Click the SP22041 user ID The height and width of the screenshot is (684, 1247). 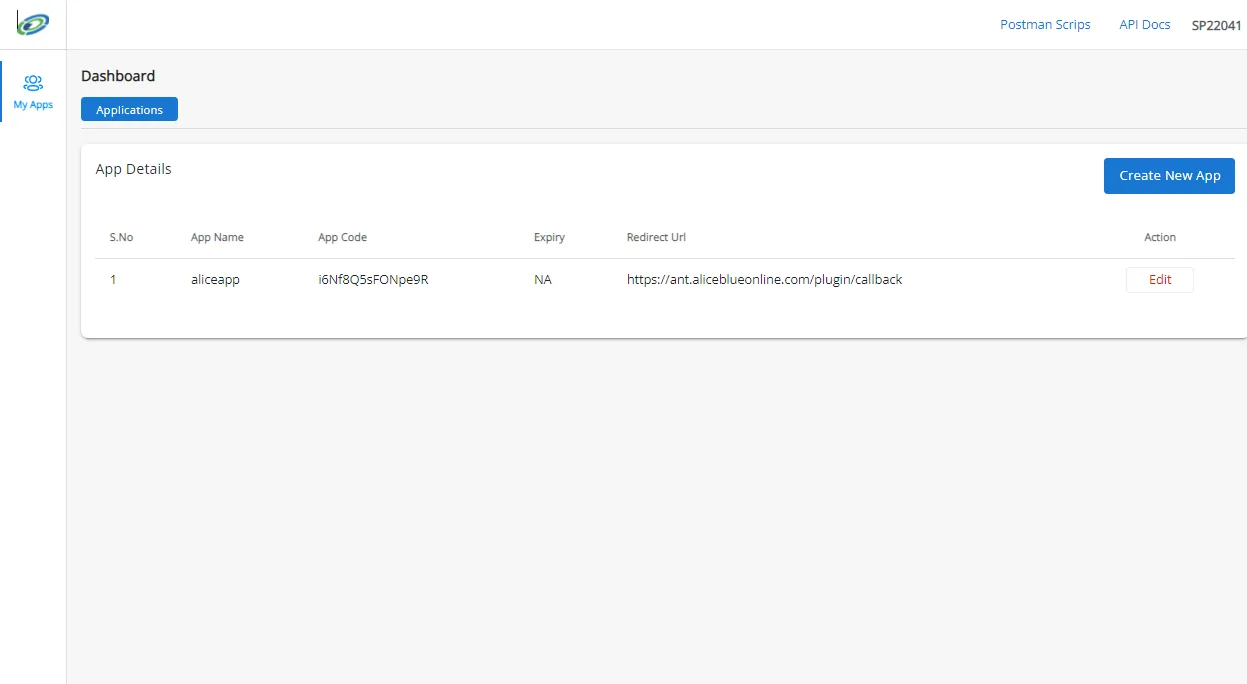click(x=1216, y=26)
